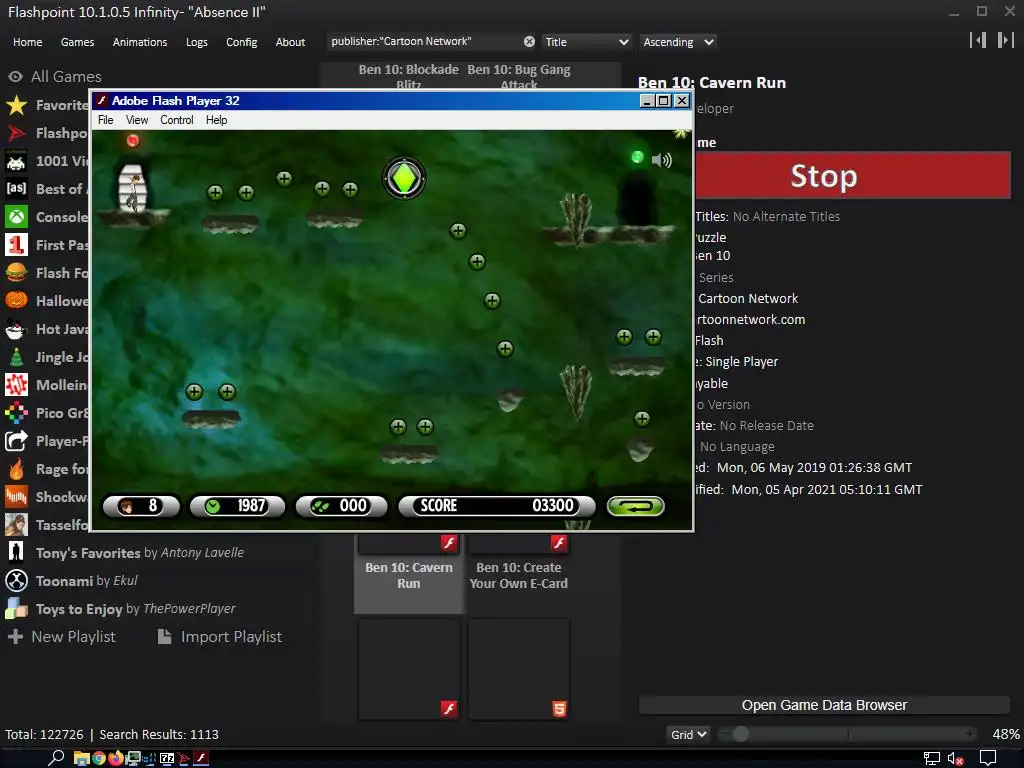The image size is (1024, 768).
Task: Select the Molleindustria playlist icon
Action: tap(16, 385)
